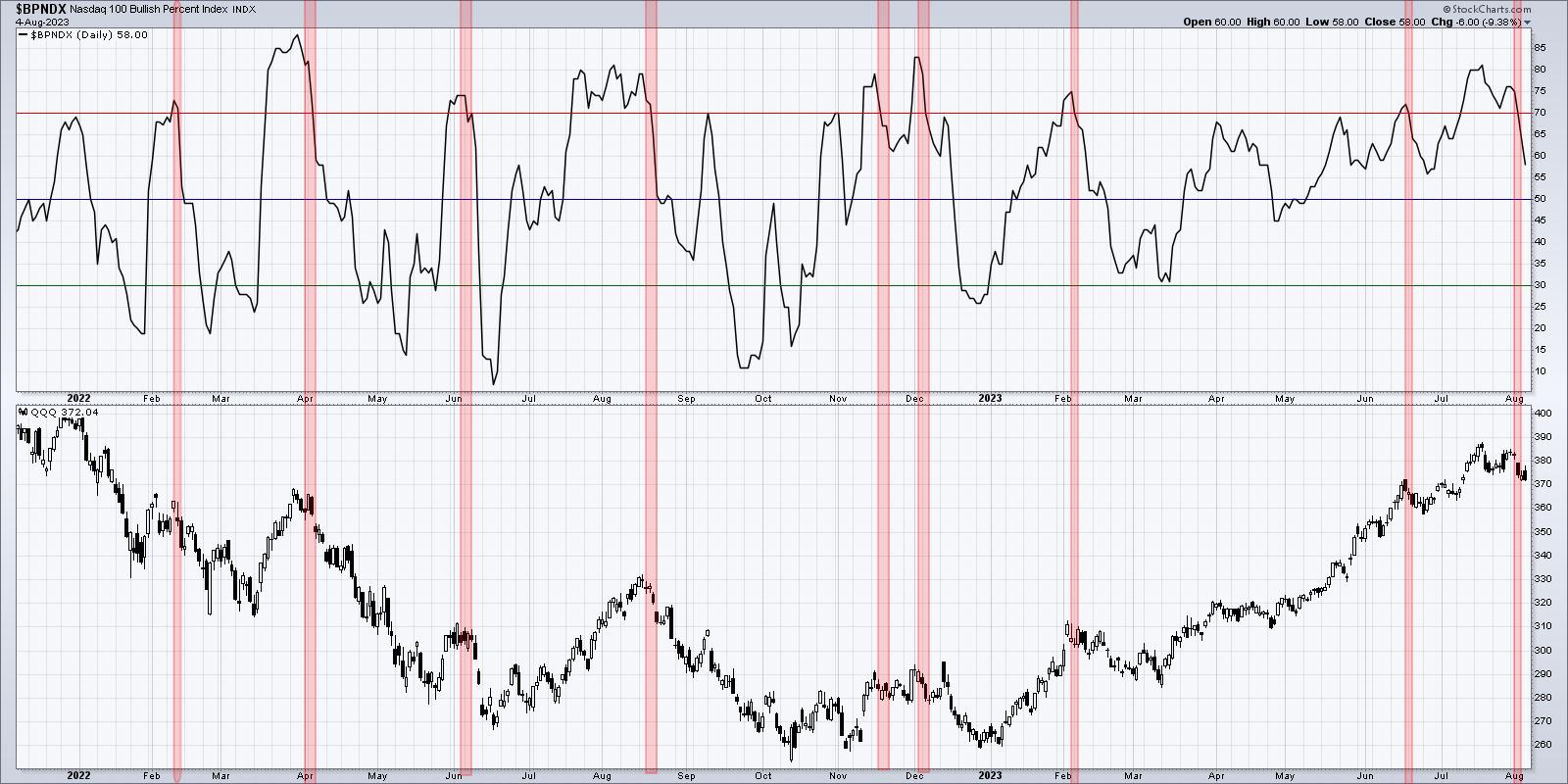Click the red highlight band in mid-November 2022
This screenshot has height=784, width=1568.
883,387
